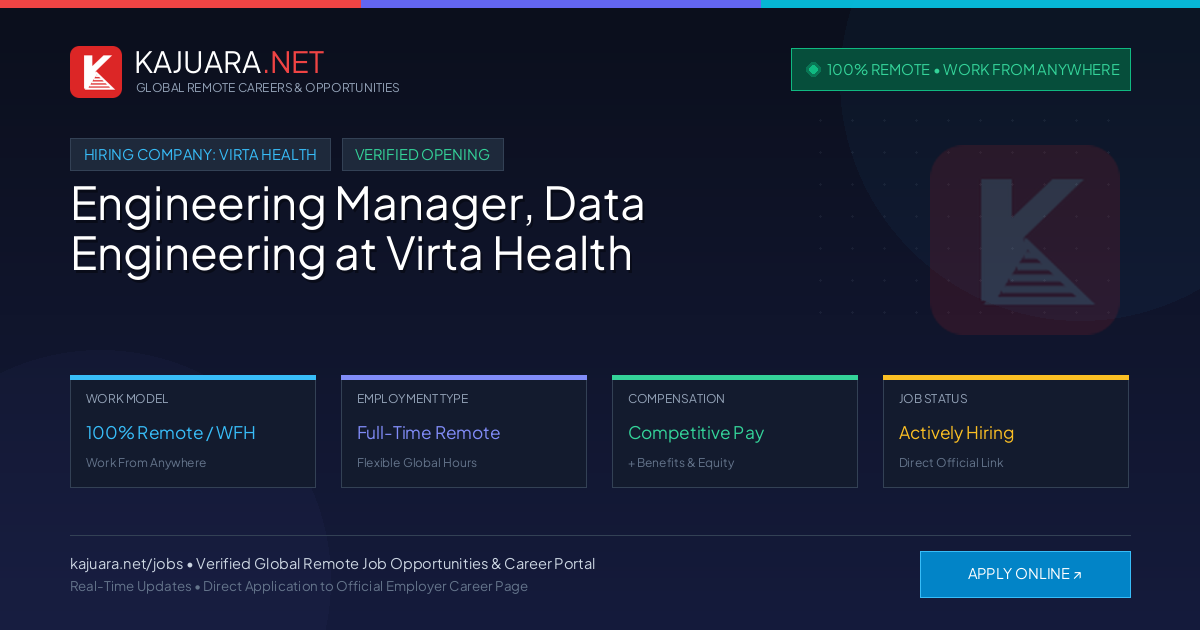Open the Compensation card
The height and width of the screenshot is (630, 1200).
[735, 432]
